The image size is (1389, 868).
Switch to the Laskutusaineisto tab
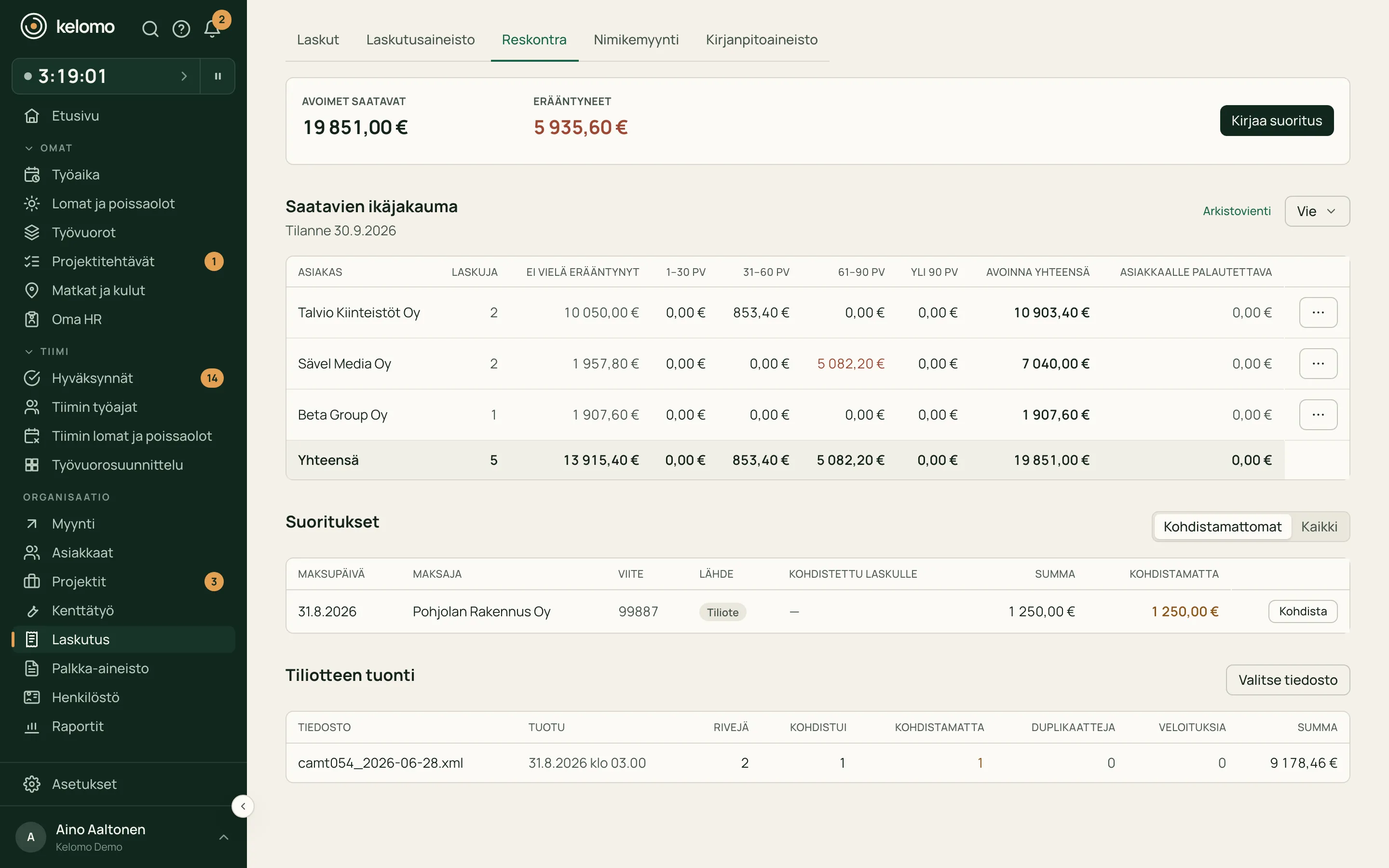point(420,40)
